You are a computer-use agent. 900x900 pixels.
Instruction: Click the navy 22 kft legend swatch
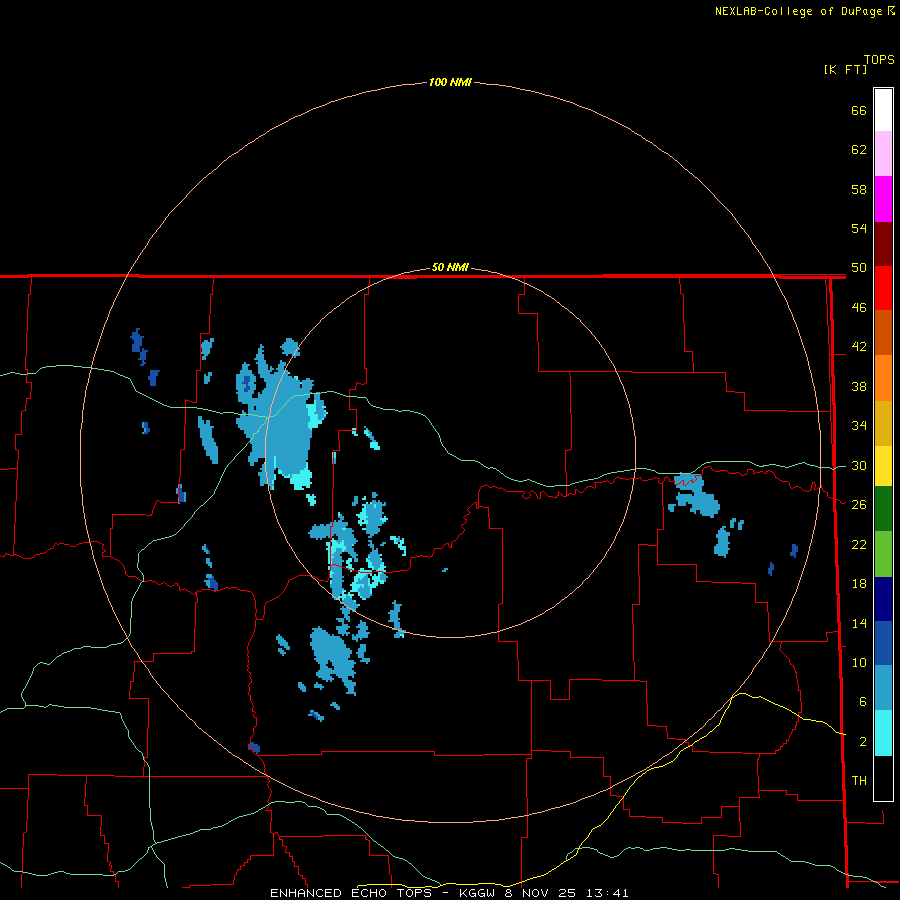pos(883,599)
